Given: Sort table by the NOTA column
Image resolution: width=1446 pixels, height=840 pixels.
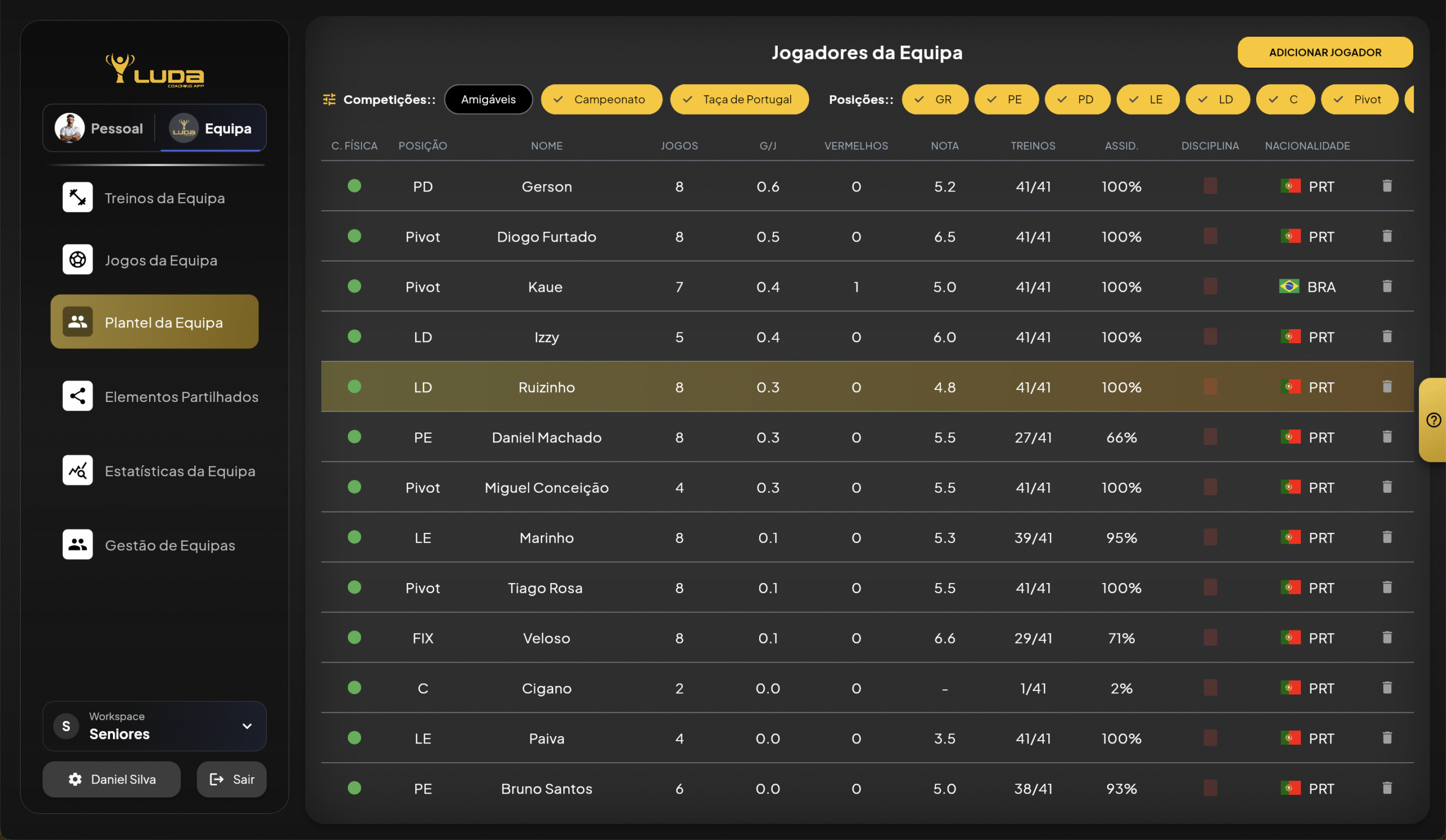Looking at the screenshot, I should [944, 146].
